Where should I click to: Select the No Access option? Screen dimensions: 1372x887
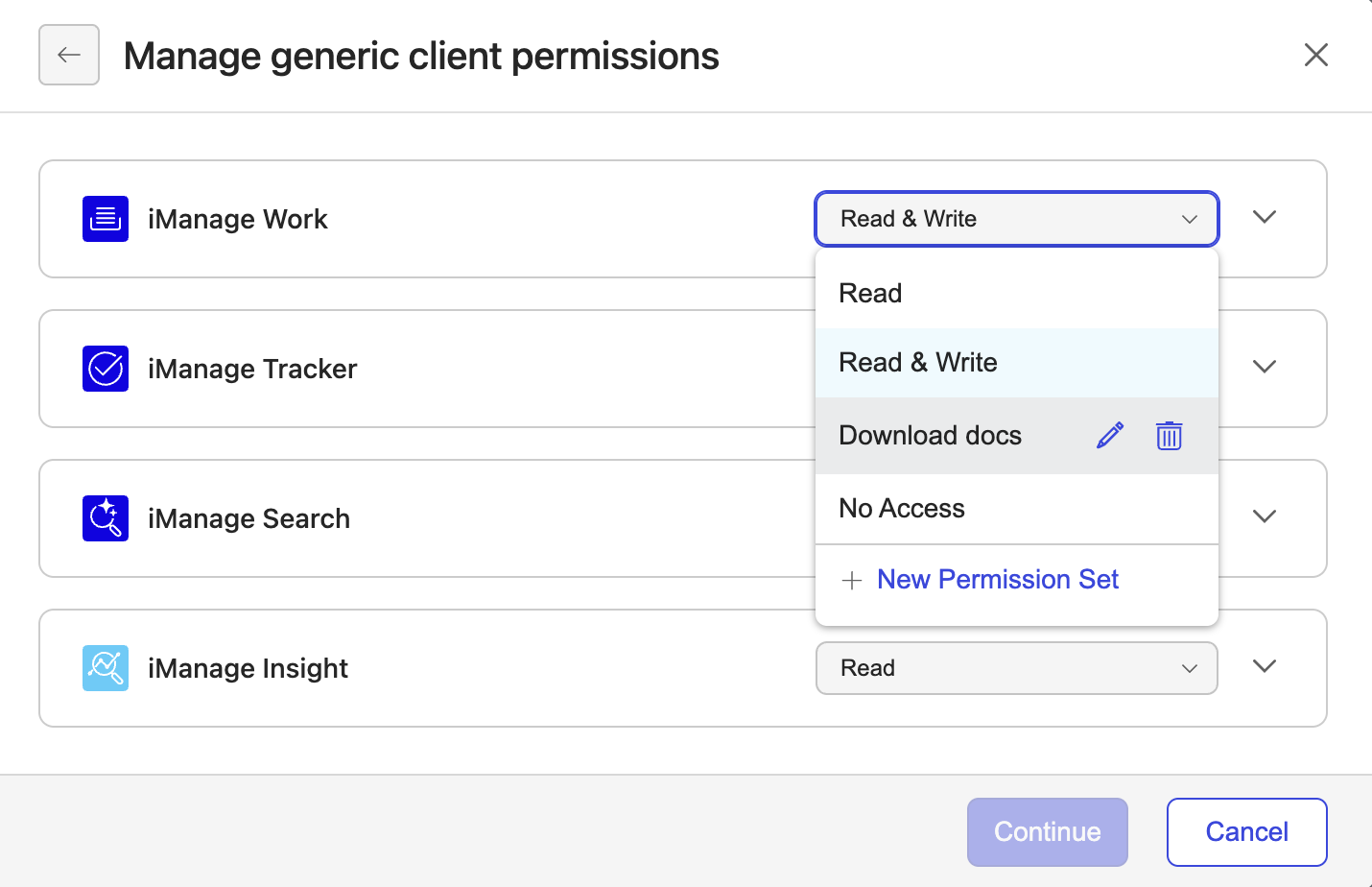point(1017,509)
